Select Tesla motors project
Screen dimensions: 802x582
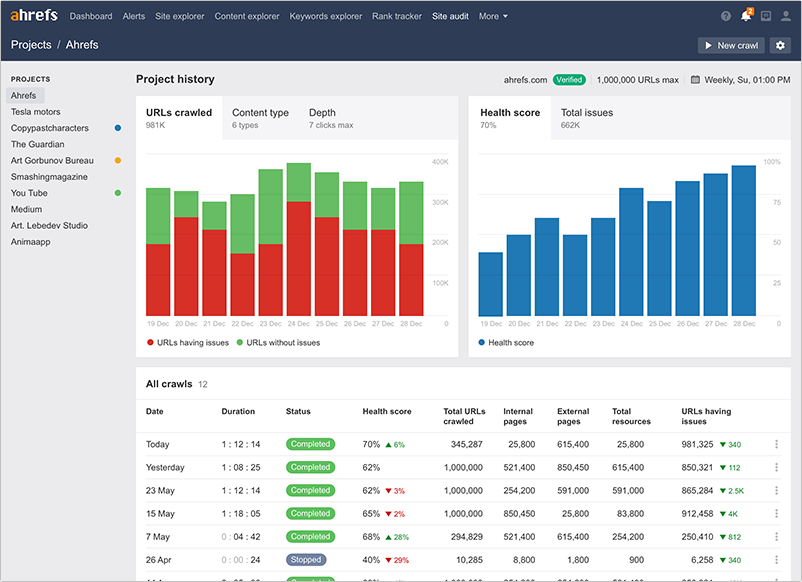36,112
